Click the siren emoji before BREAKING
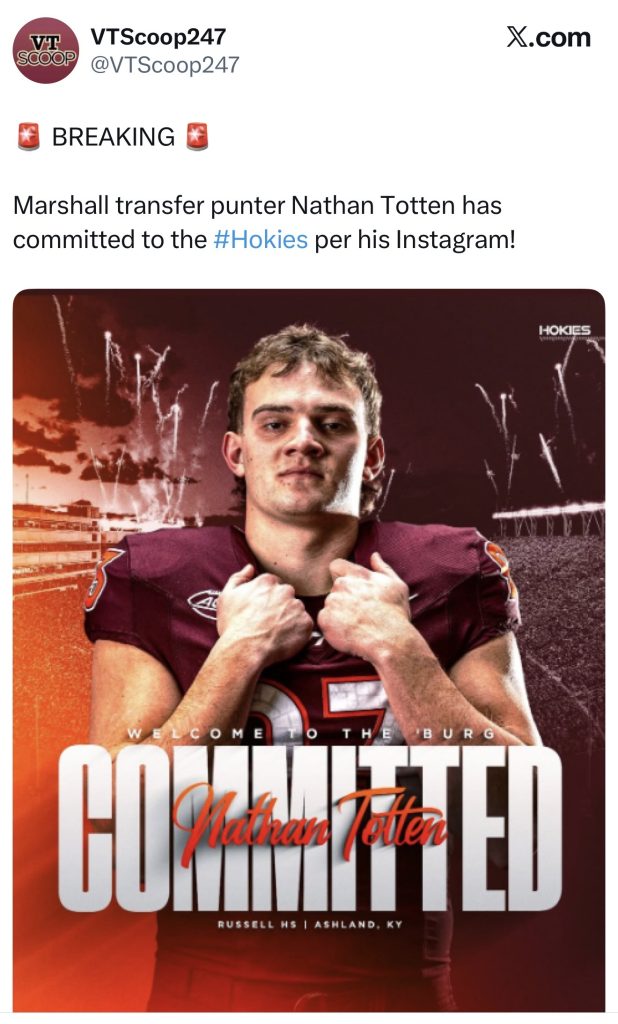Viewport: 618px width, 1024px height. 28,138
